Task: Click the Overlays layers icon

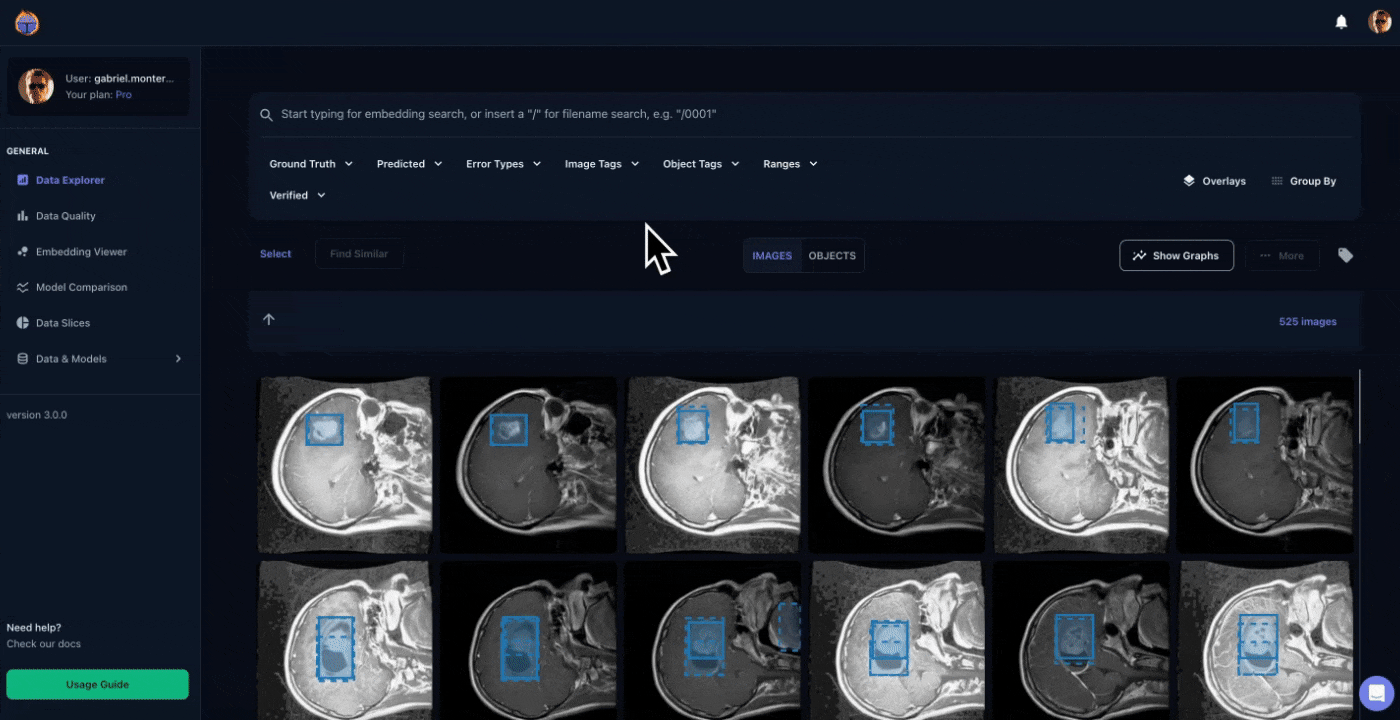Action: 1189,181
